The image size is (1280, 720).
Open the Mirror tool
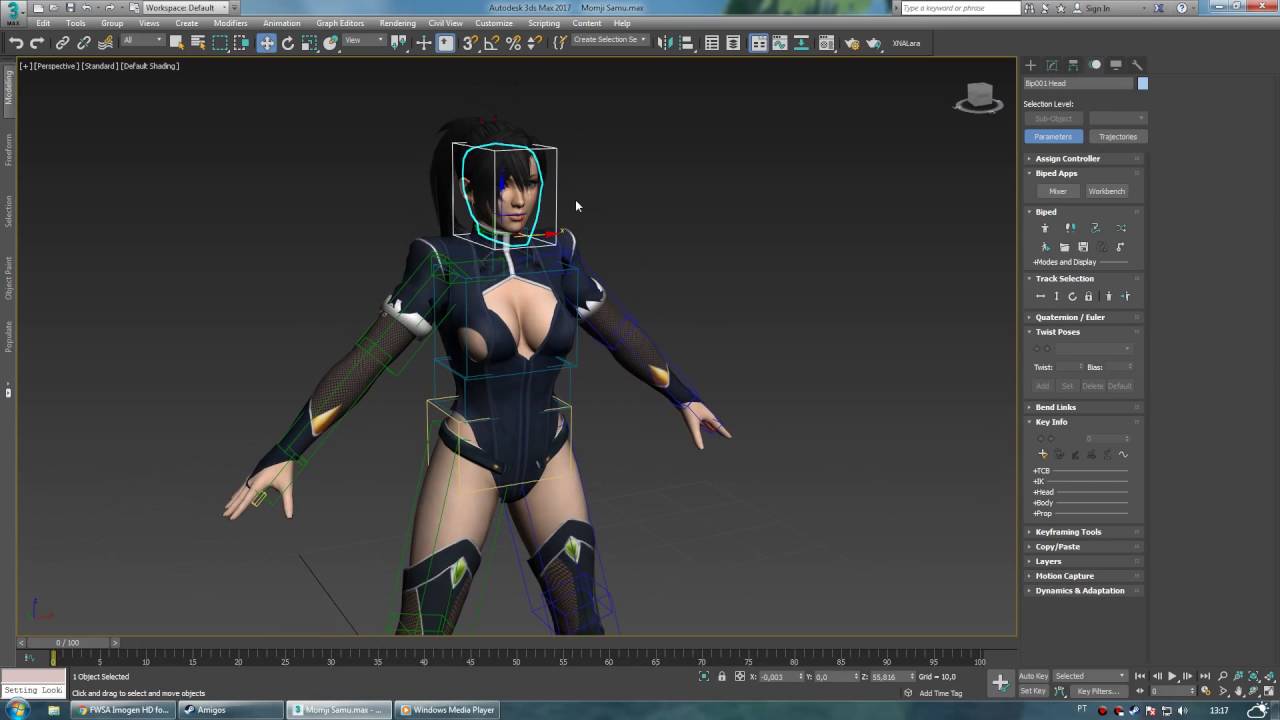tap(665, 43)
